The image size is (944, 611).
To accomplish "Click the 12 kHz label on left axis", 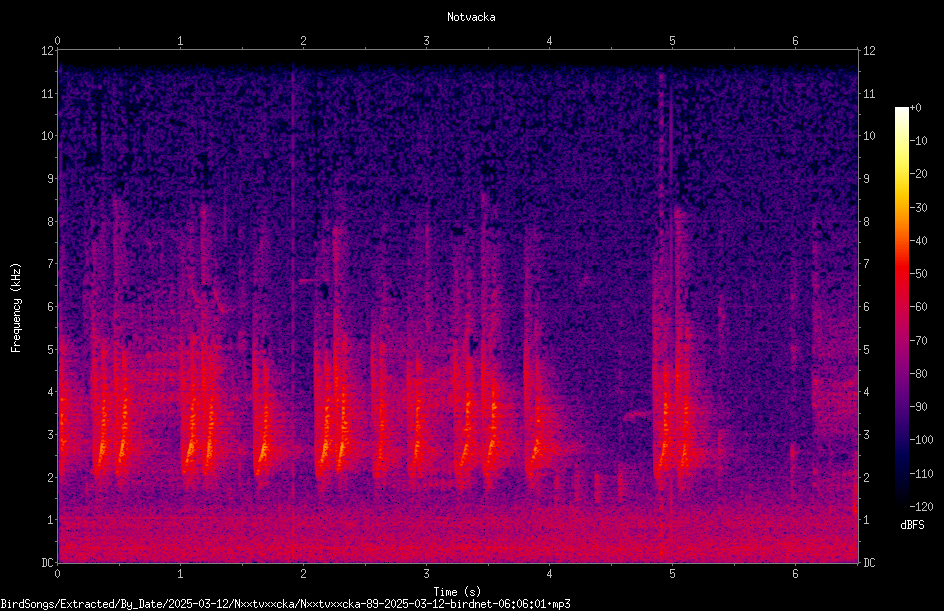I will (48, 51).
